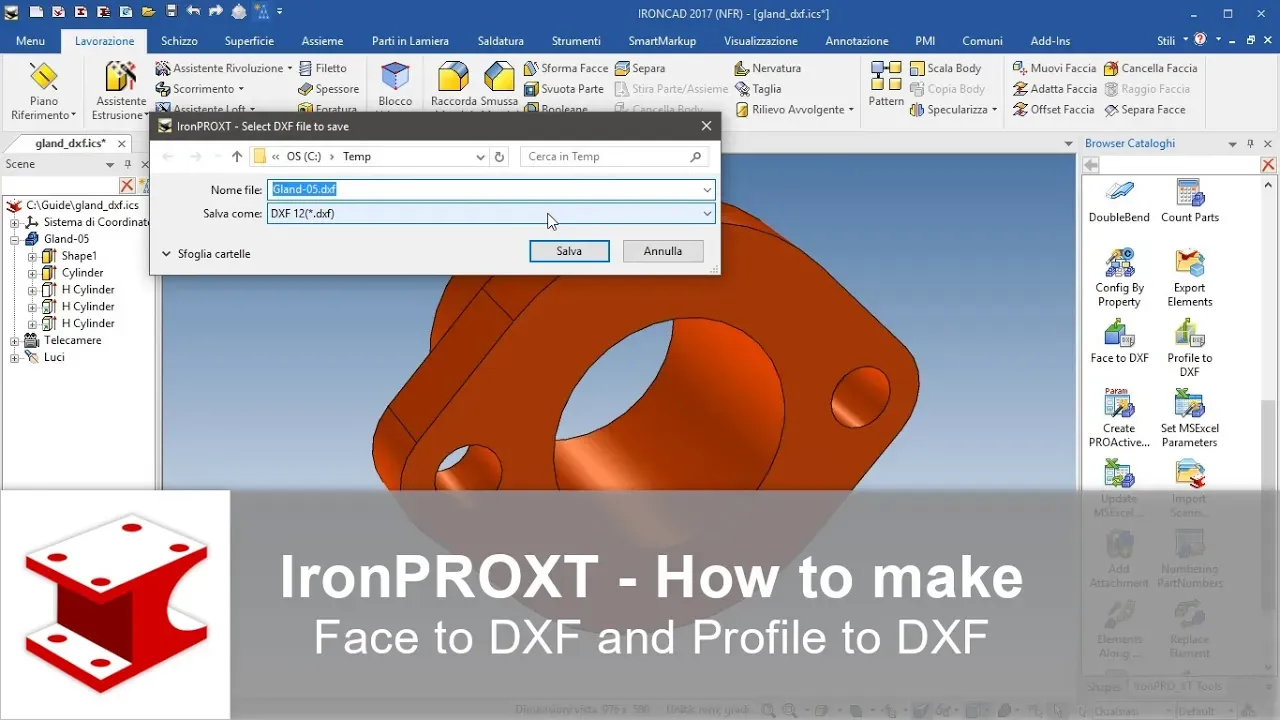Open the Scorrimento dropdown
The height and width of the screenshot is (720, 1280).
pos(241,90)
